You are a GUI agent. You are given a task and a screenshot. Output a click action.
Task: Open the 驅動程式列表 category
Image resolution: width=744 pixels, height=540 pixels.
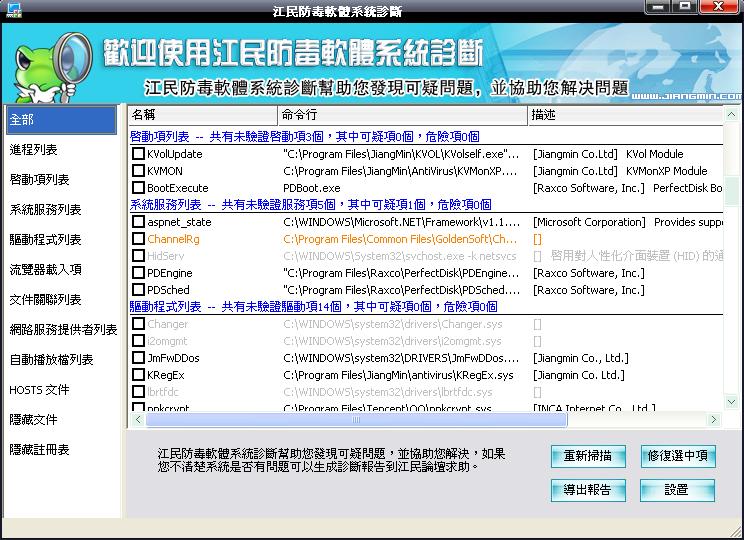pyautogui.click(x=46, y=240)
